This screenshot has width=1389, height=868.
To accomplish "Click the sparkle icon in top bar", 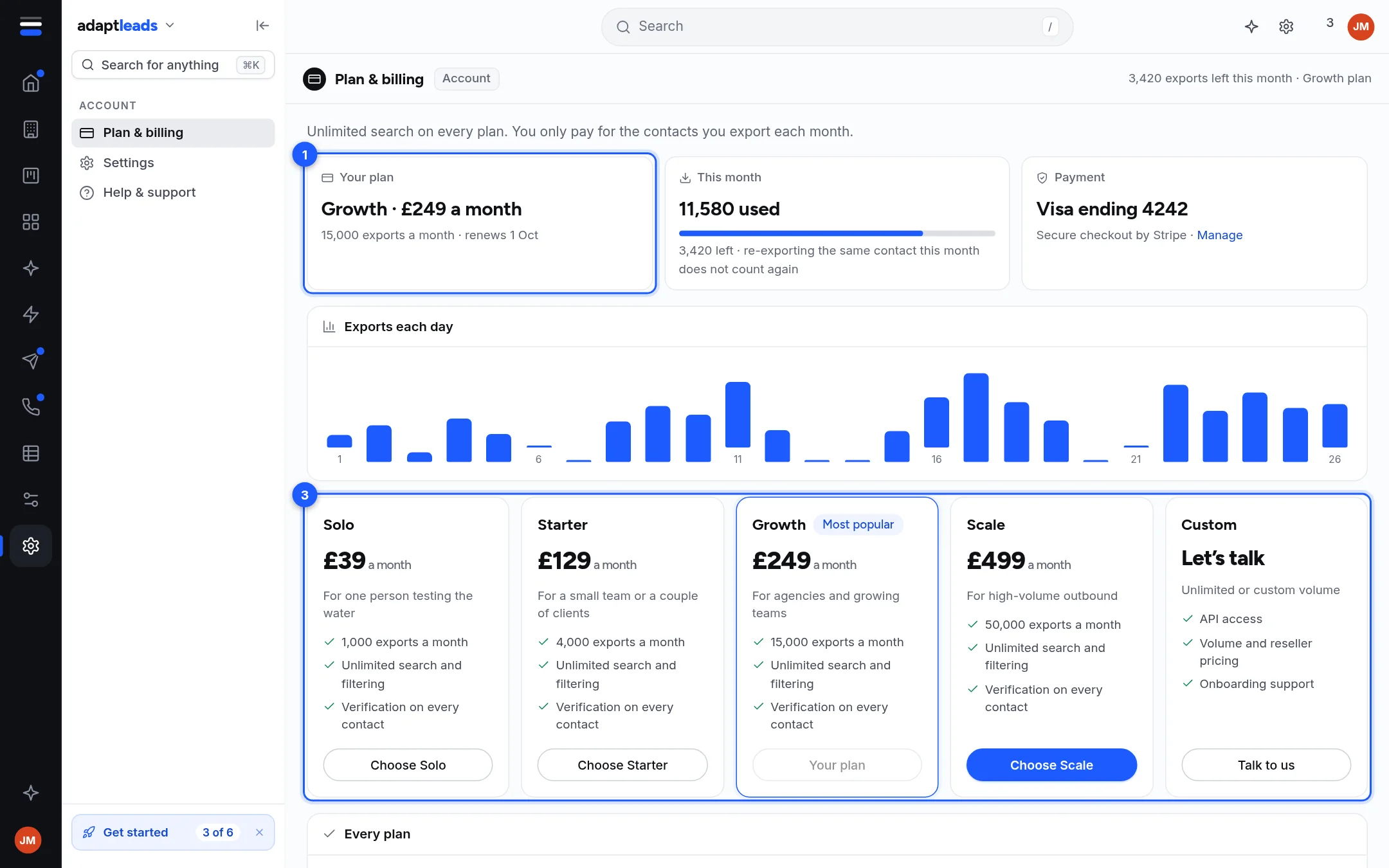I will (1251, 26).
